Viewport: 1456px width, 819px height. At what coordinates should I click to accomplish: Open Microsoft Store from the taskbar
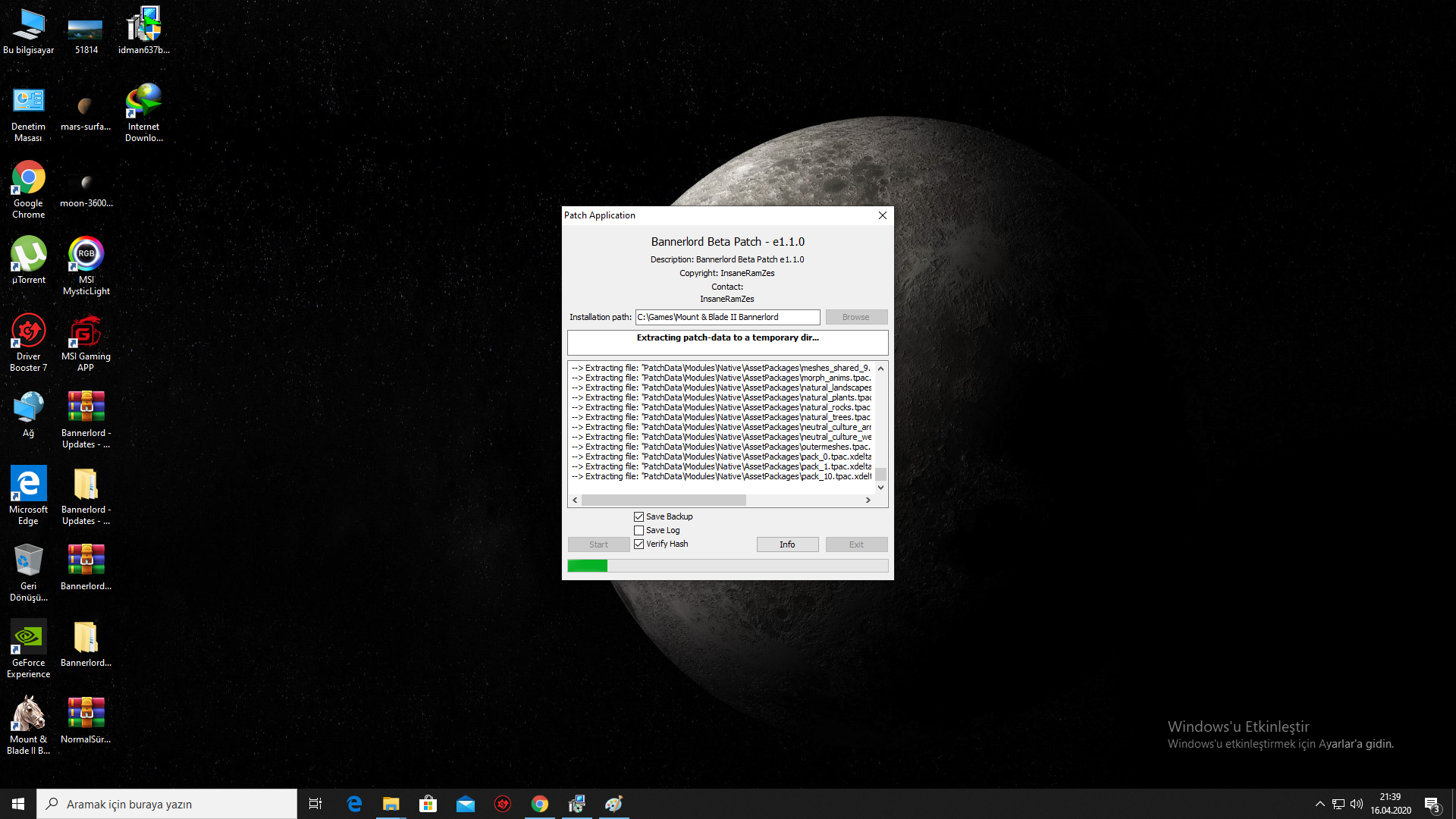(x=428, y=804)
